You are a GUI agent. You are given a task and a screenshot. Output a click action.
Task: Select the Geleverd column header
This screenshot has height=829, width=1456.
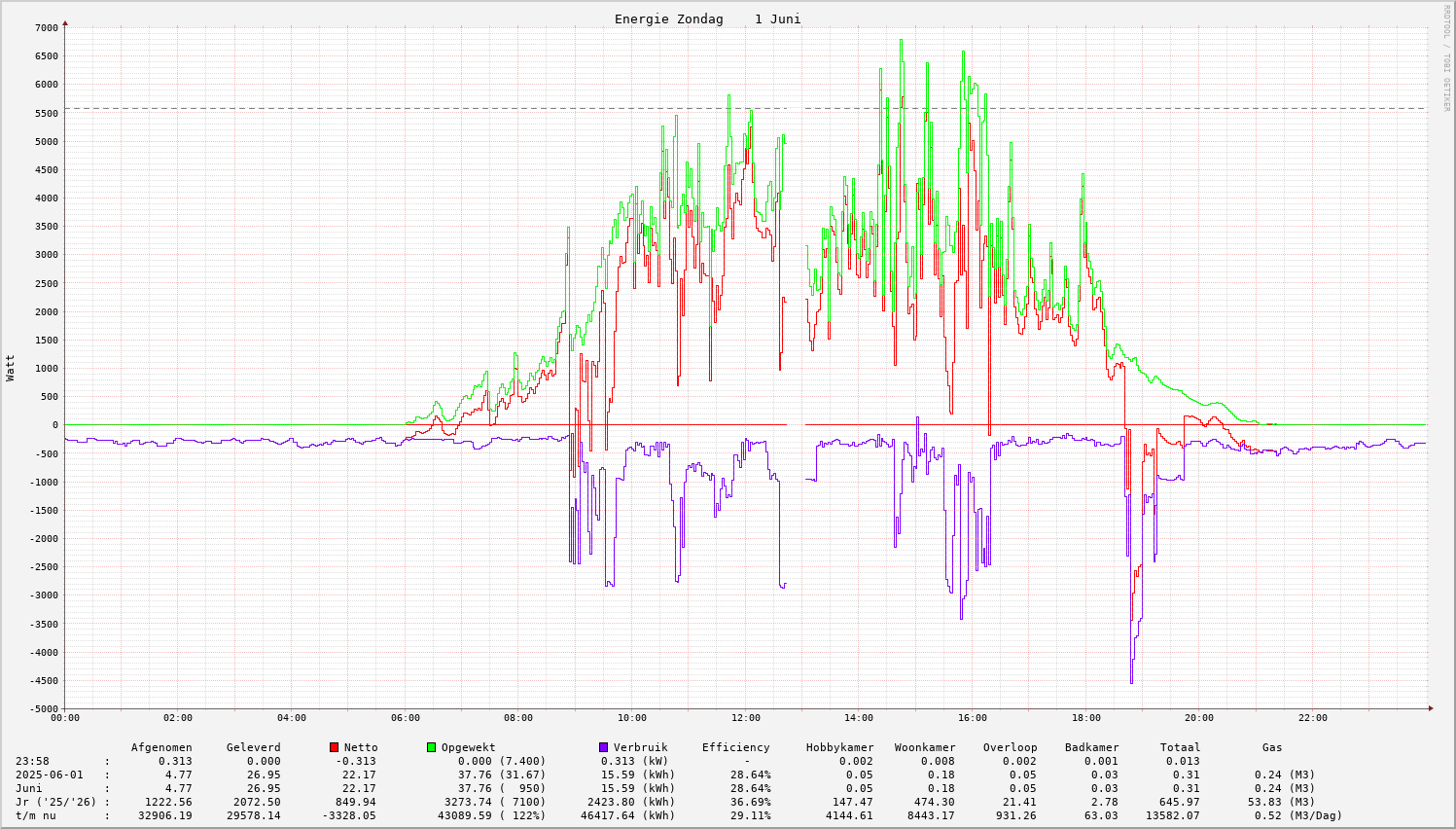(253, 747)
